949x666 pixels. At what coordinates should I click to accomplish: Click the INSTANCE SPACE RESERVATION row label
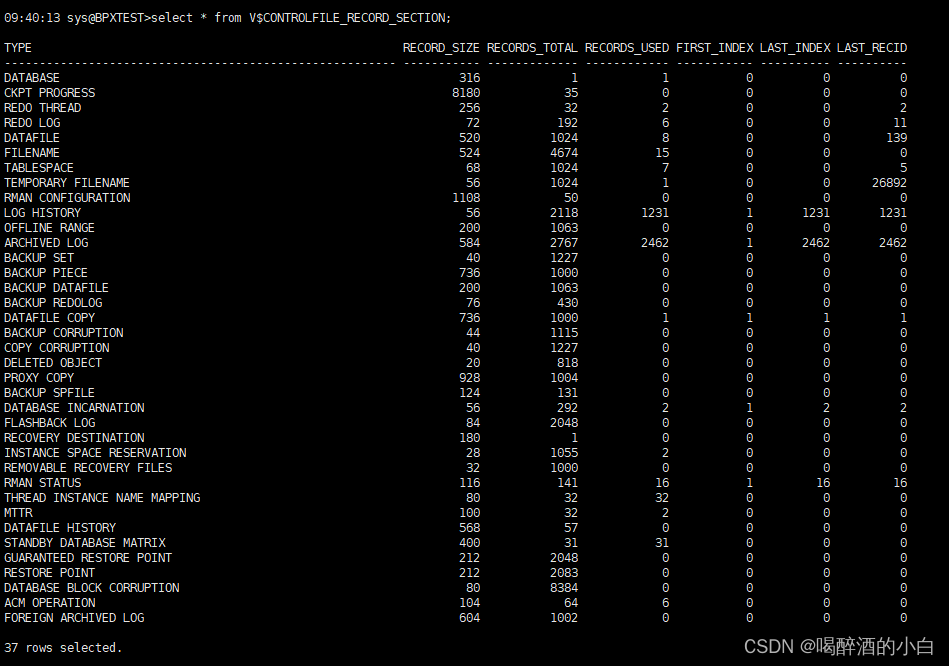point(95,453)
